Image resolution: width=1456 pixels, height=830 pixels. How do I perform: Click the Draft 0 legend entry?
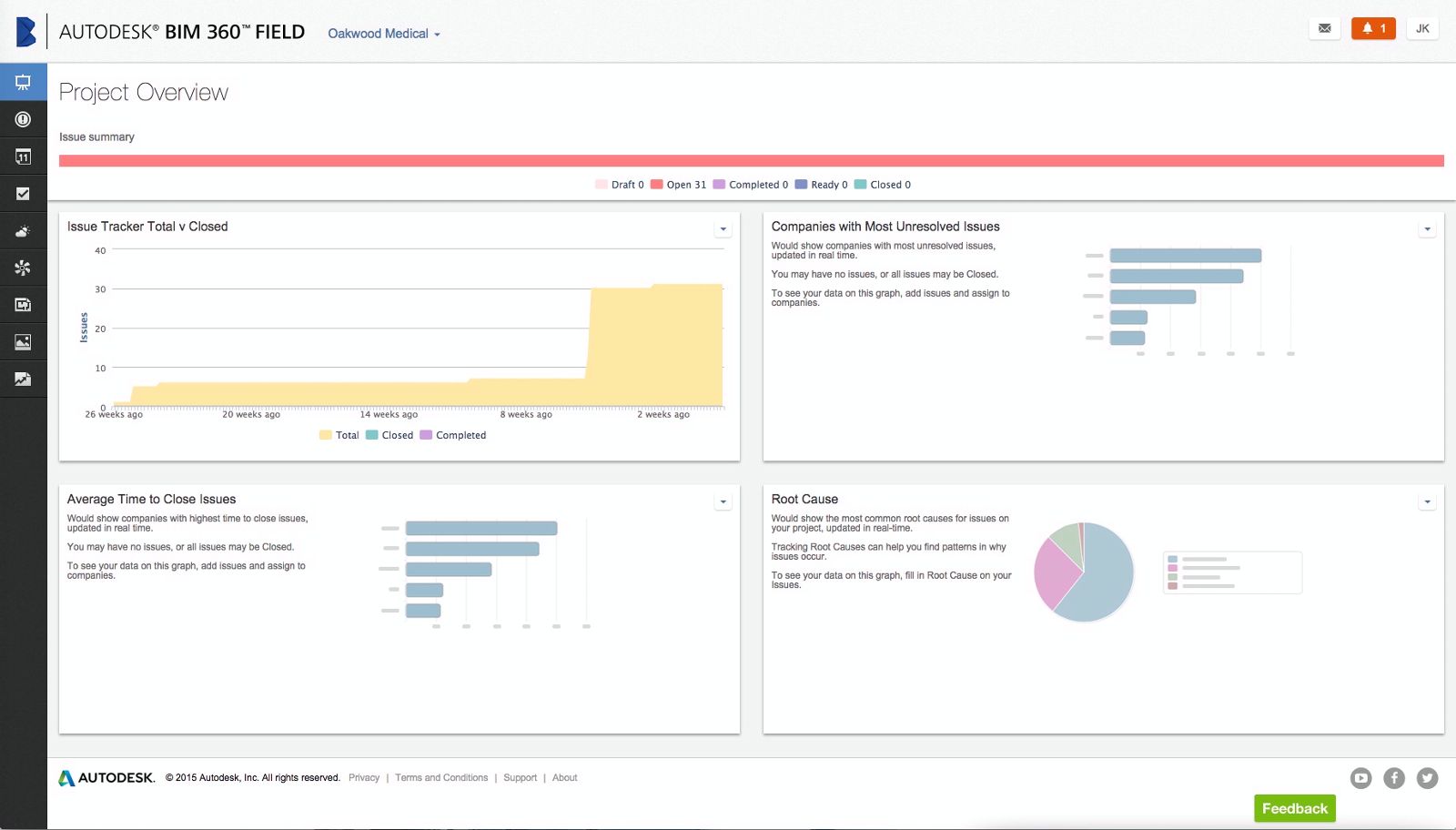(620, 185)
